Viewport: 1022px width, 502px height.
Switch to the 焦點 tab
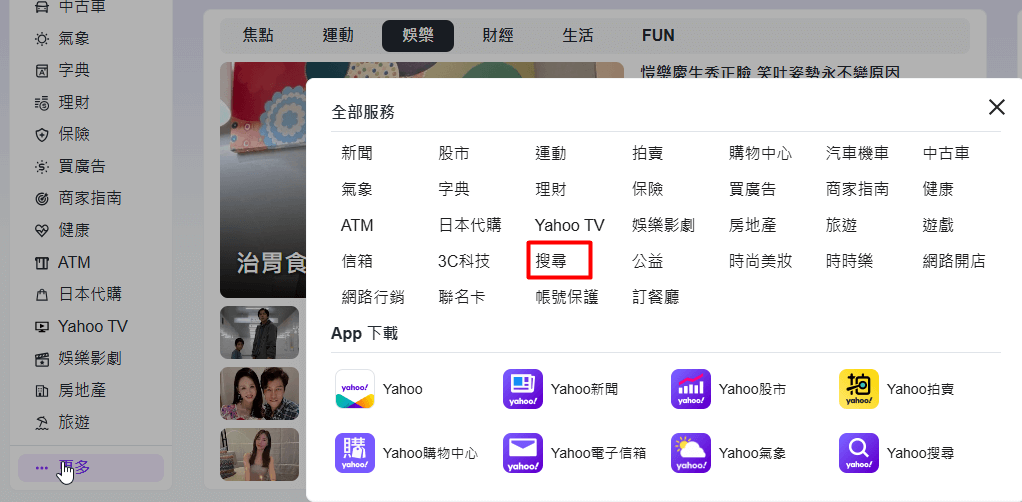(258, 35)
